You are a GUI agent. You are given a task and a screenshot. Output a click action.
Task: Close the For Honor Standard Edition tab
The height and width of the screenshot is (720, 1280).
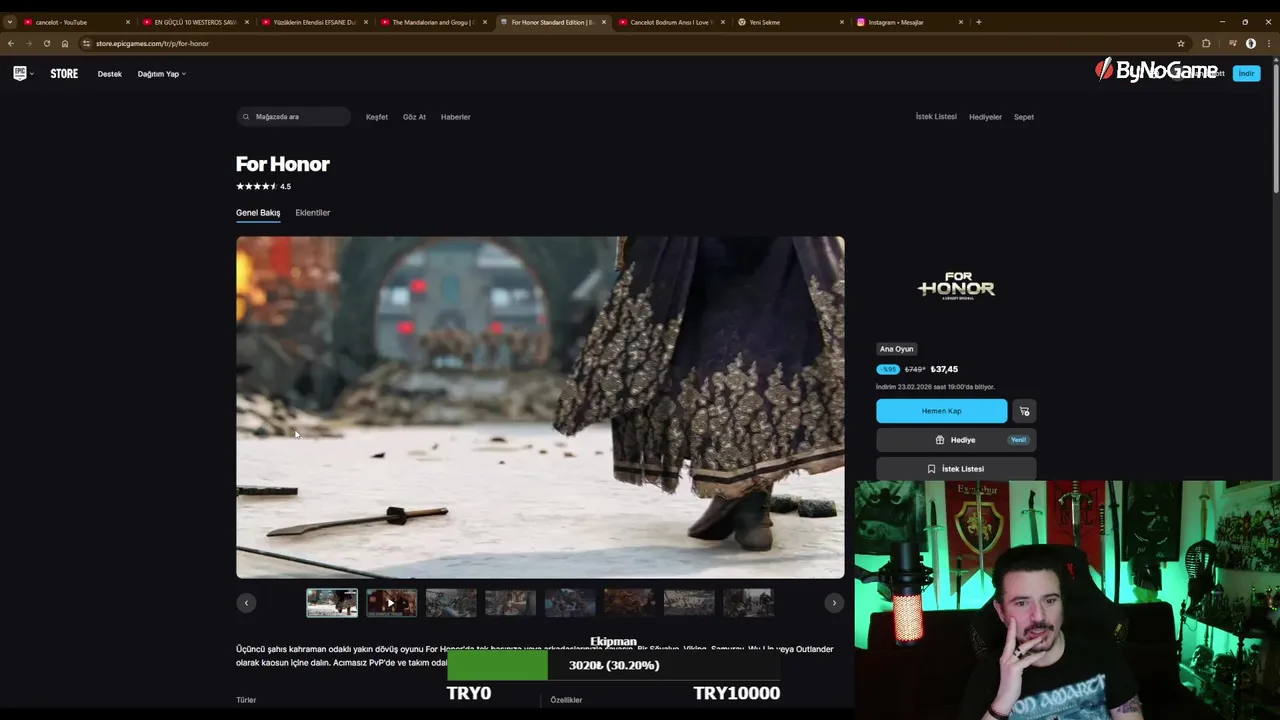coord(603,22)
